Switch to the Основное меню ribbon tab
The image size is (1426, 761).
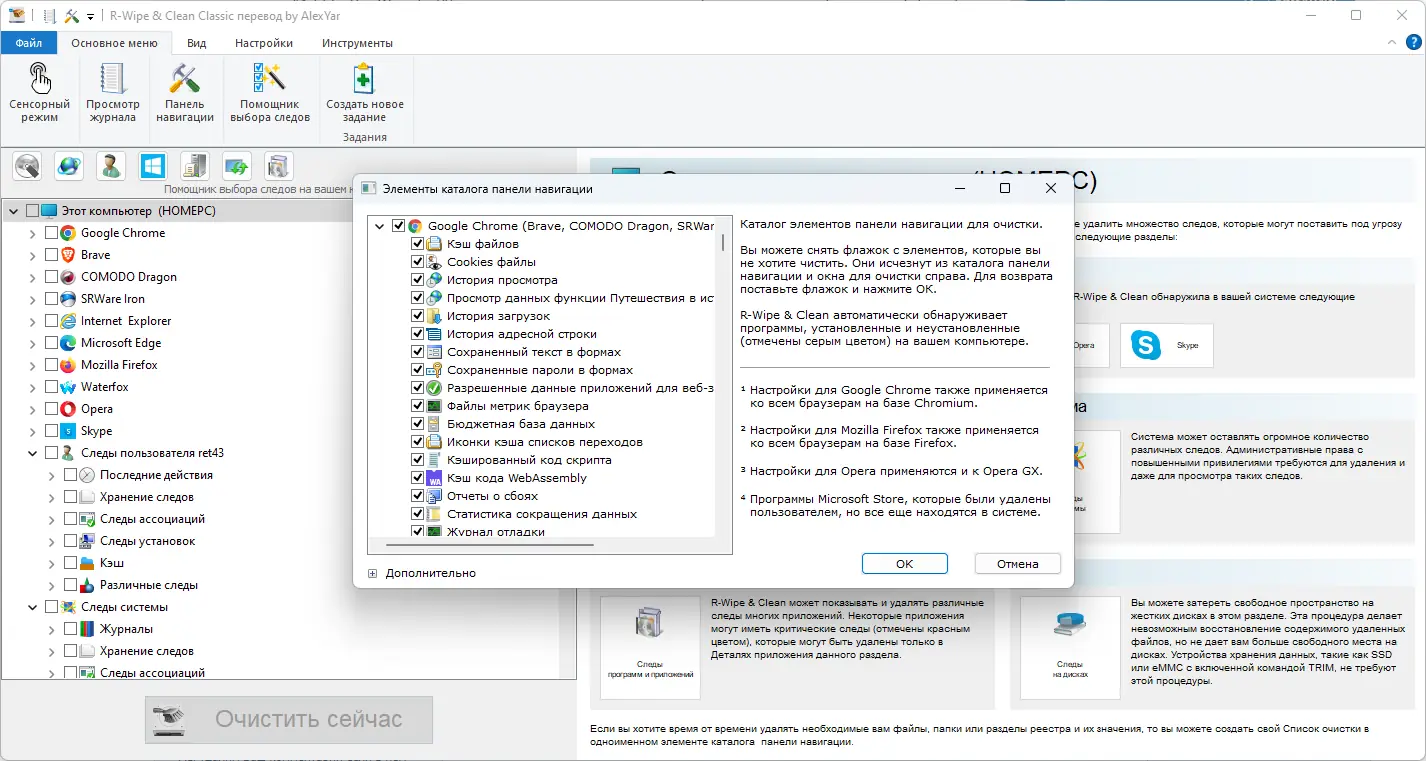click(x=114, y=43)
